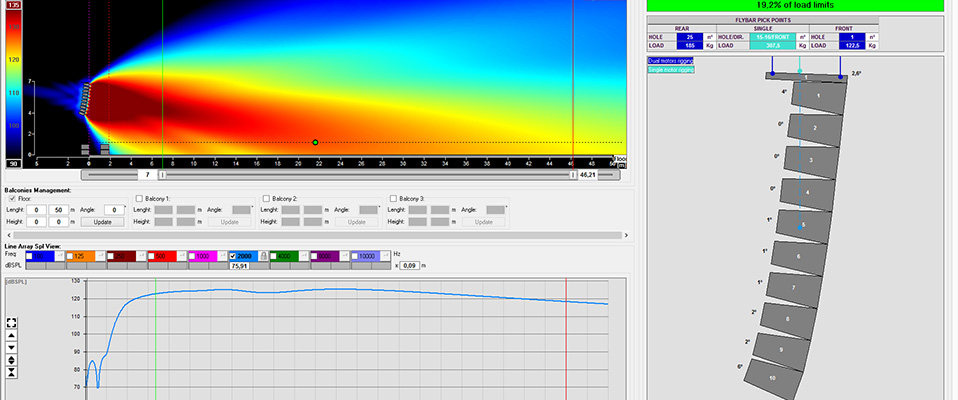
Task: Click the 2,6° flybar angle label
Action: tap(856, 73)
